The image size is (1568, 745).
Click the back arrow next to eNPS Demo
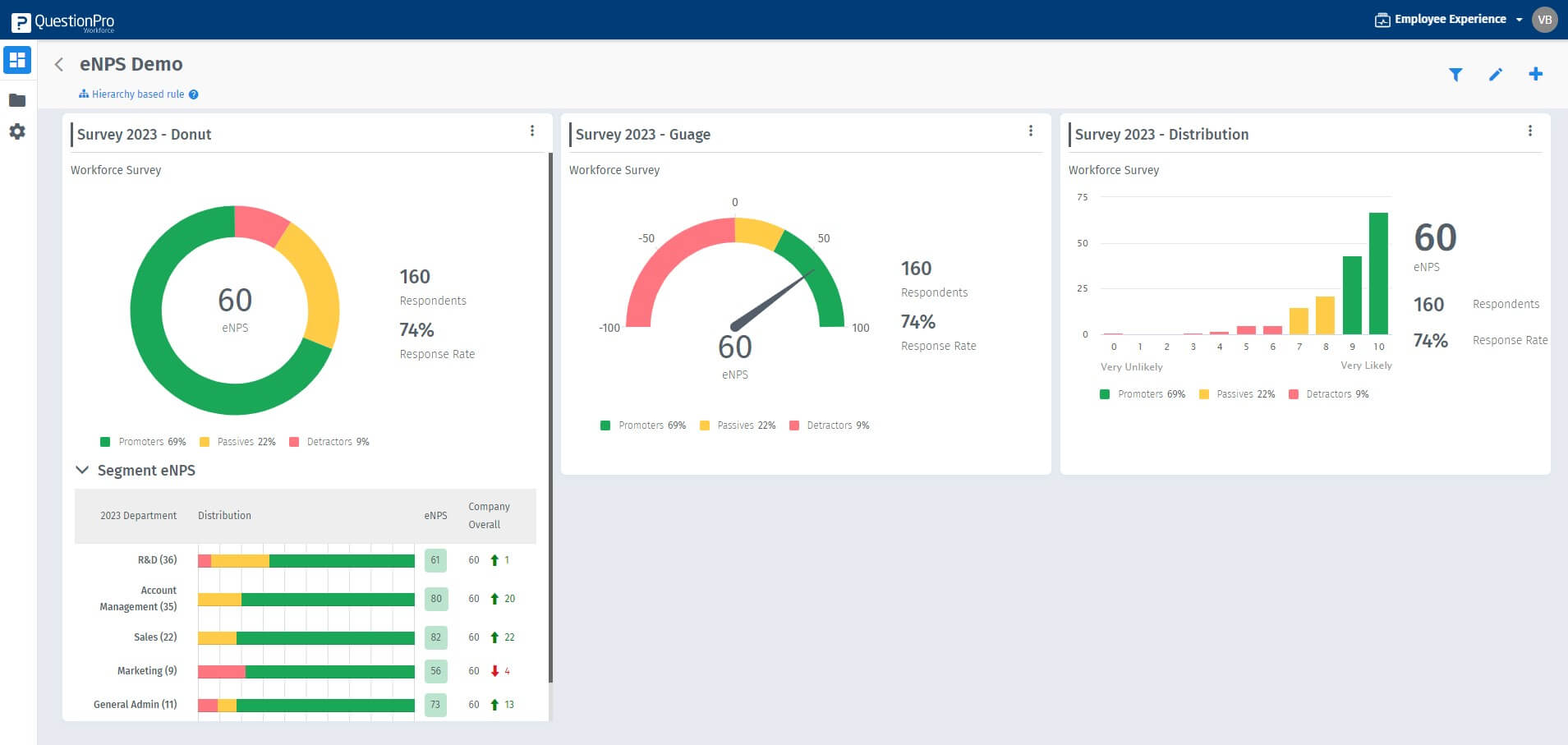pos(58,64)
